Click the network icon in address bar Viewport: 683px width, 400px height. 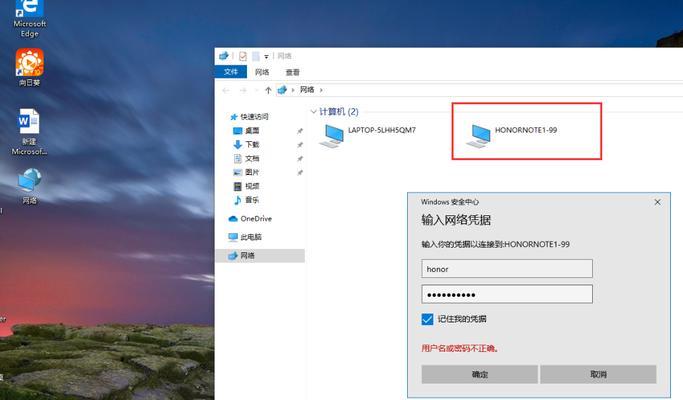click(x=282, y=90)
